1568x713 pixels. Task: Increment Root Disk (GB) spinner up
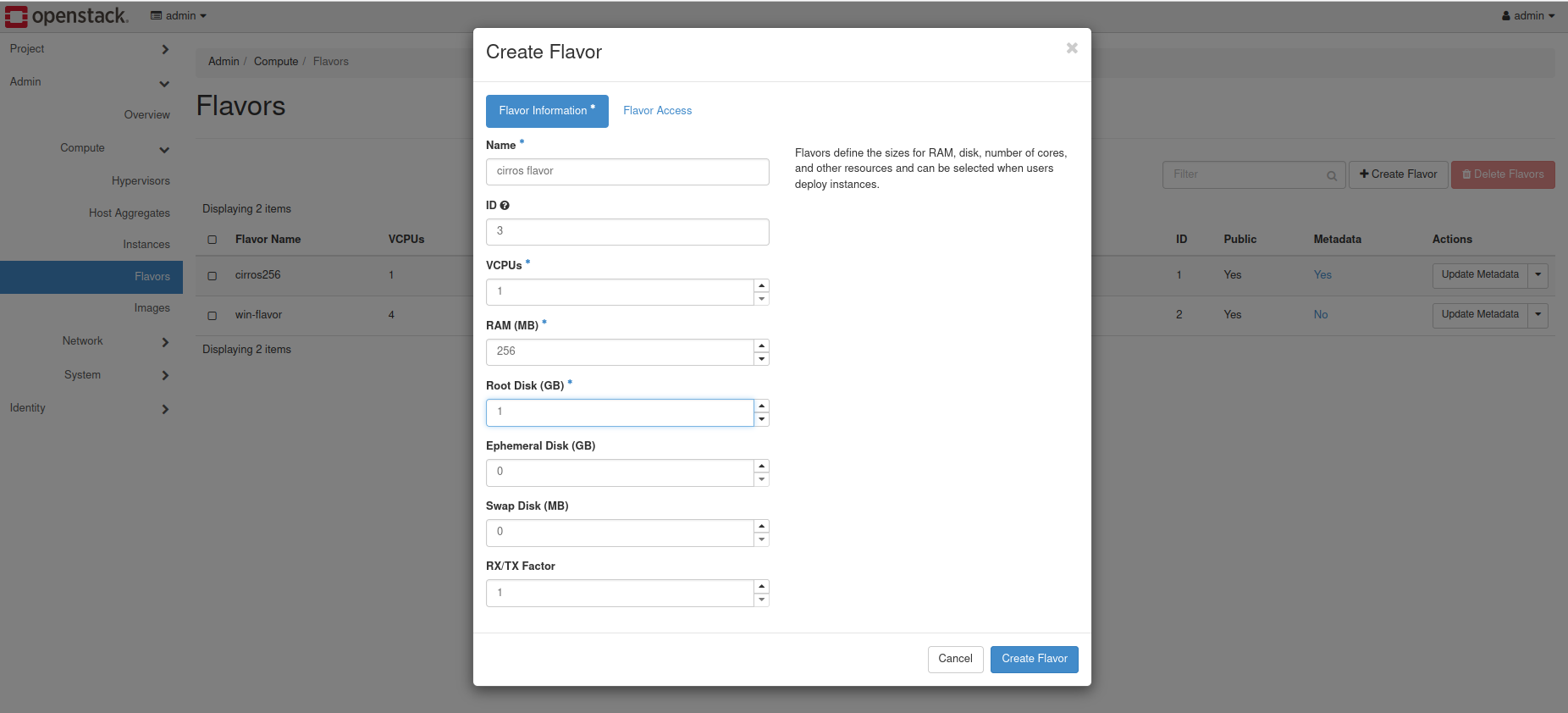(x=762, y=406)
